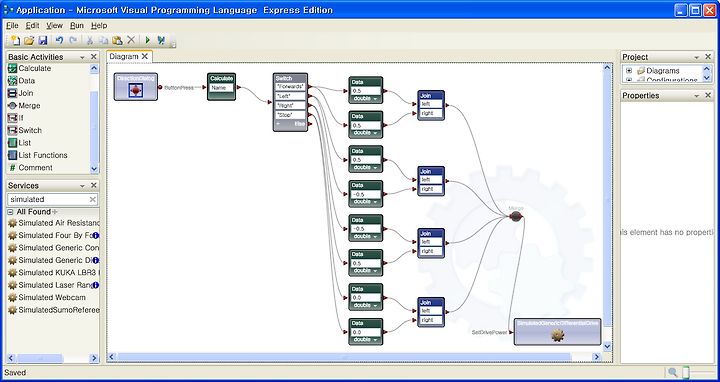Select Simulated KUKA LBR3 service

pos(53,273)
